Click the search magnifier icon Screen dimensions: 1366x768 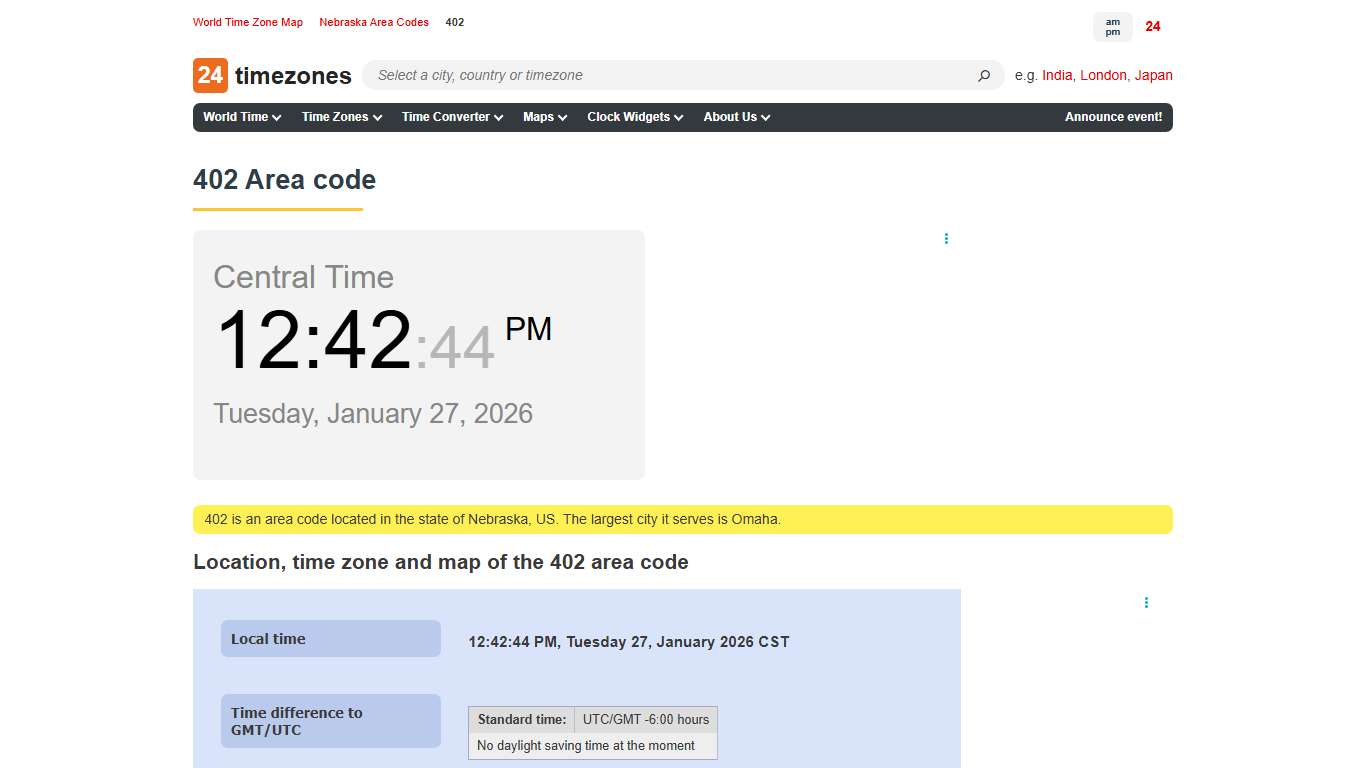(984, 75)
